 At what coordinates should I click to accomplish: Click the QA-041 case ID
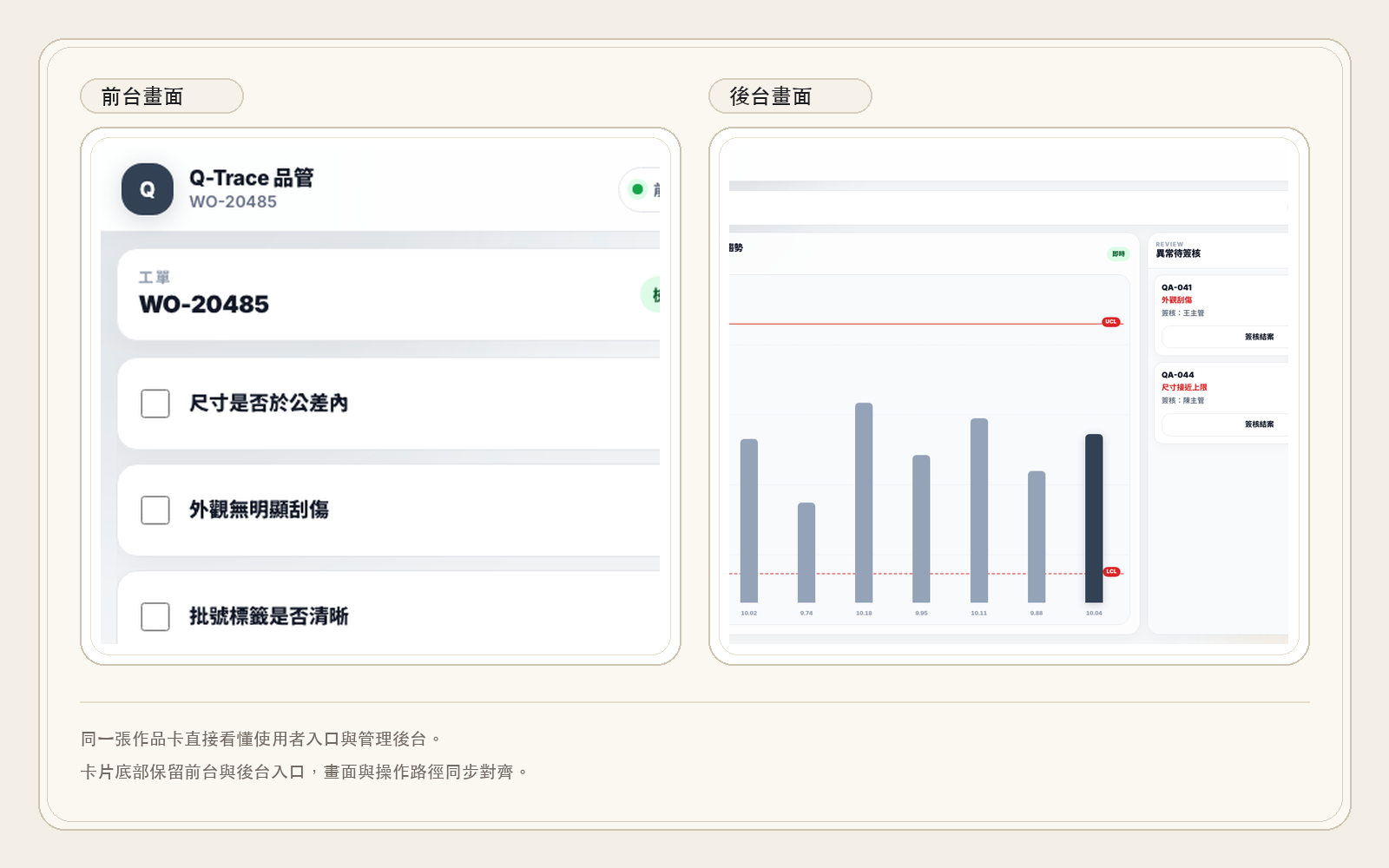[1177, 287]
